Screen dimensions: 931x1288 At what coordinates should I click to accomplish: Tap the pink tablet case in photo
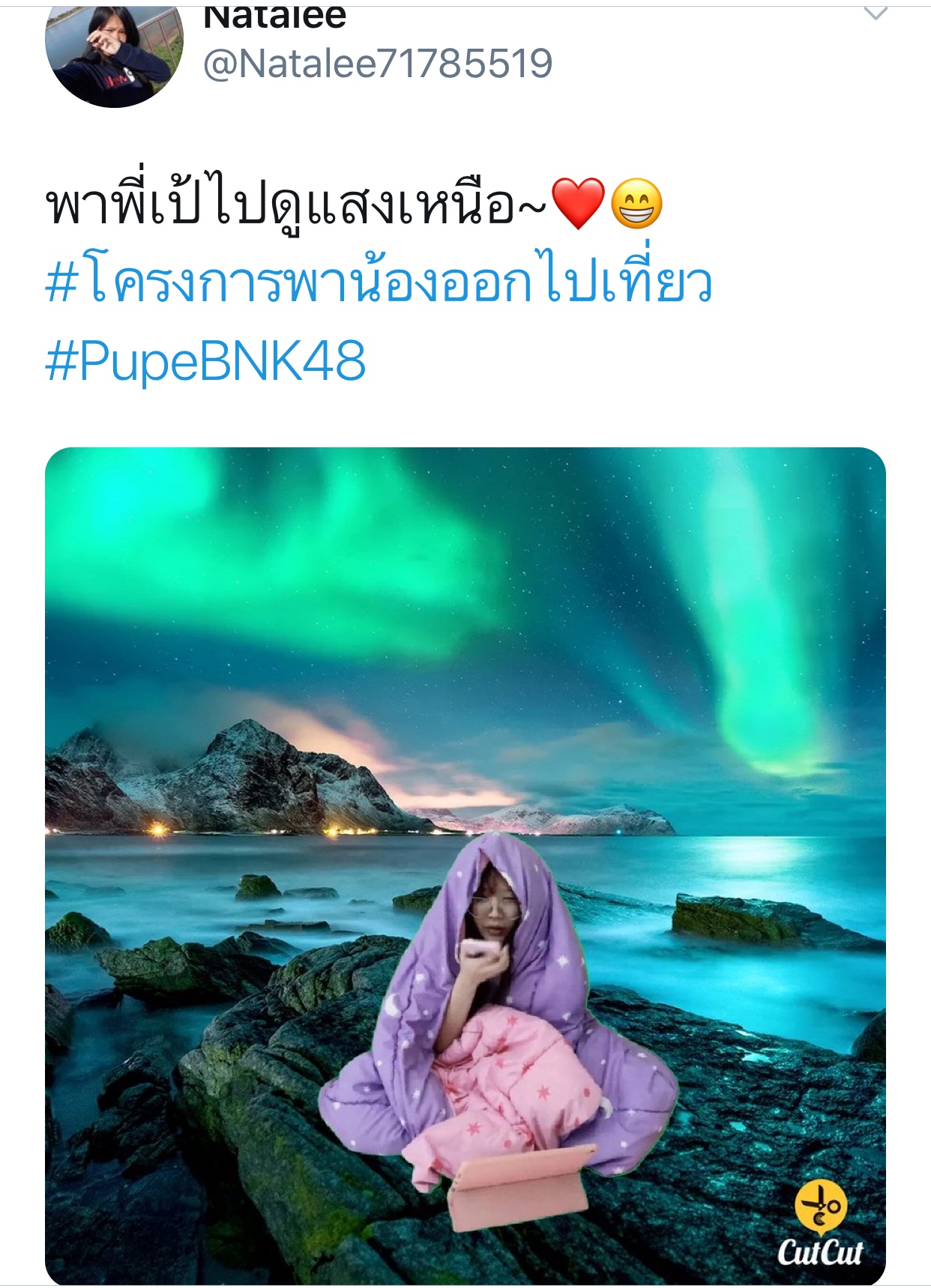point(517,1189)
